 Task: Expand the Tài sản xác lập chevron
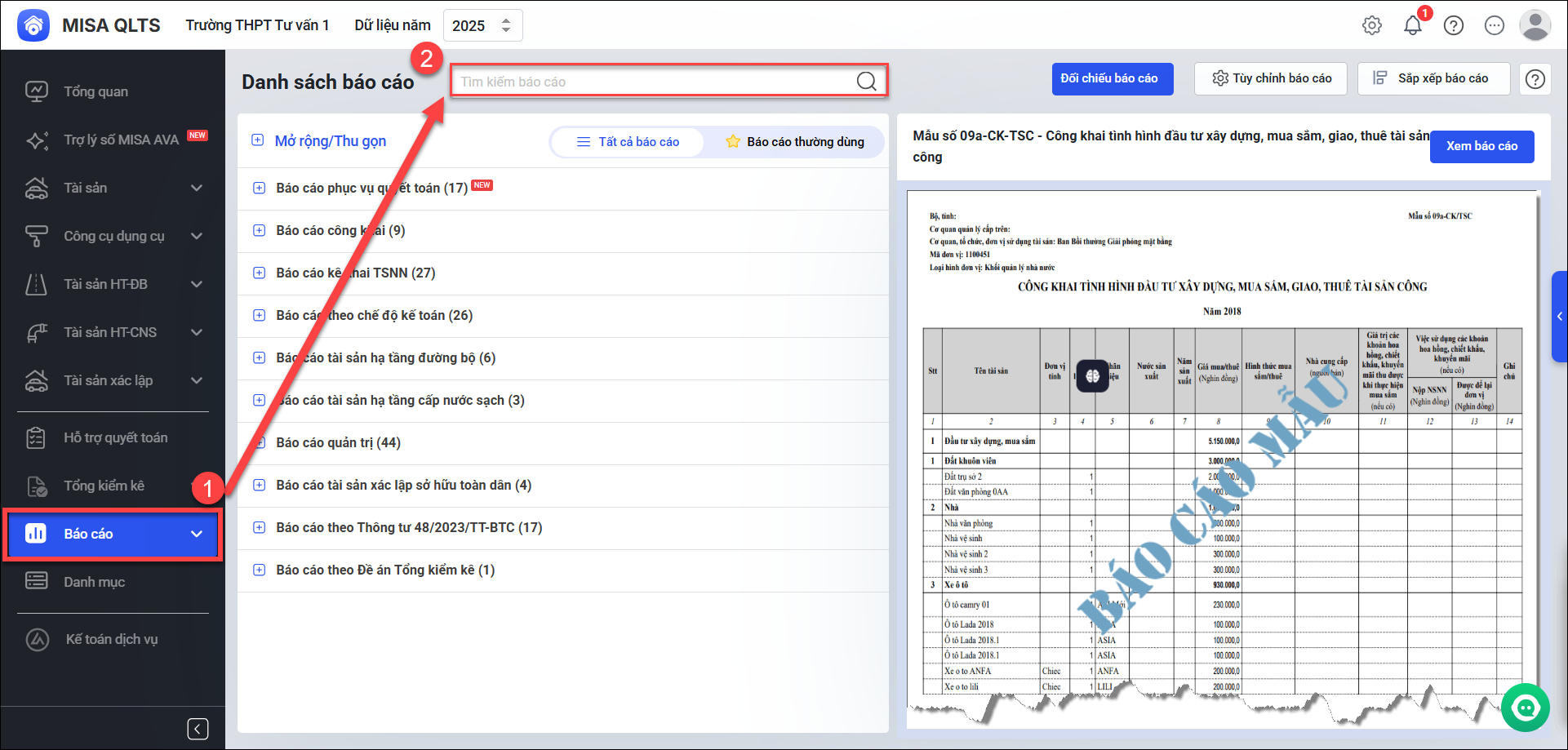[197, 380]
